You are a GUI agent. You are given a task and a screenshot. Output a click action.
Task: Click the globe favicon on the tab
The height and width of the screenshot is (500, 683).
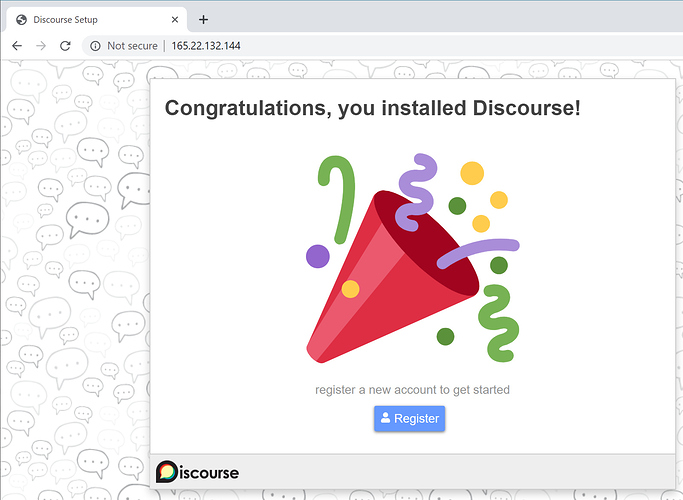[21, 20]
